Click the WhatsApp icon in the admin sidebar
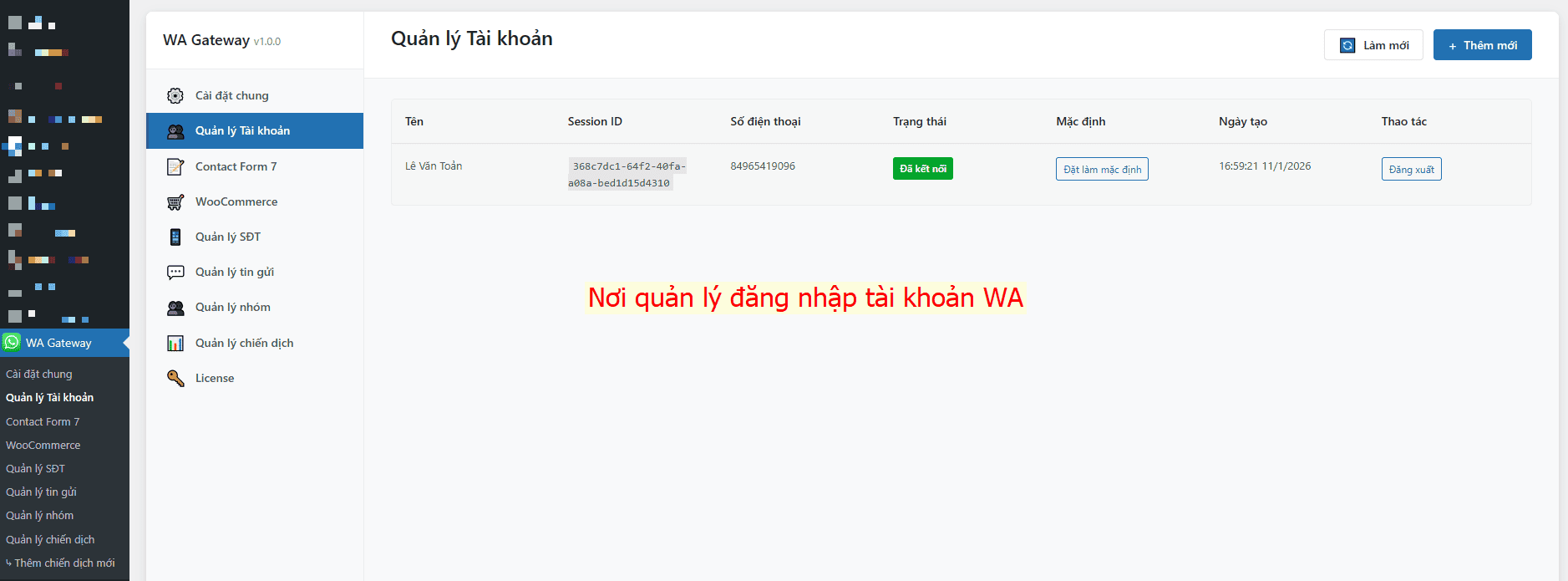The image size is (1568, 581). (x=12, y=343)
